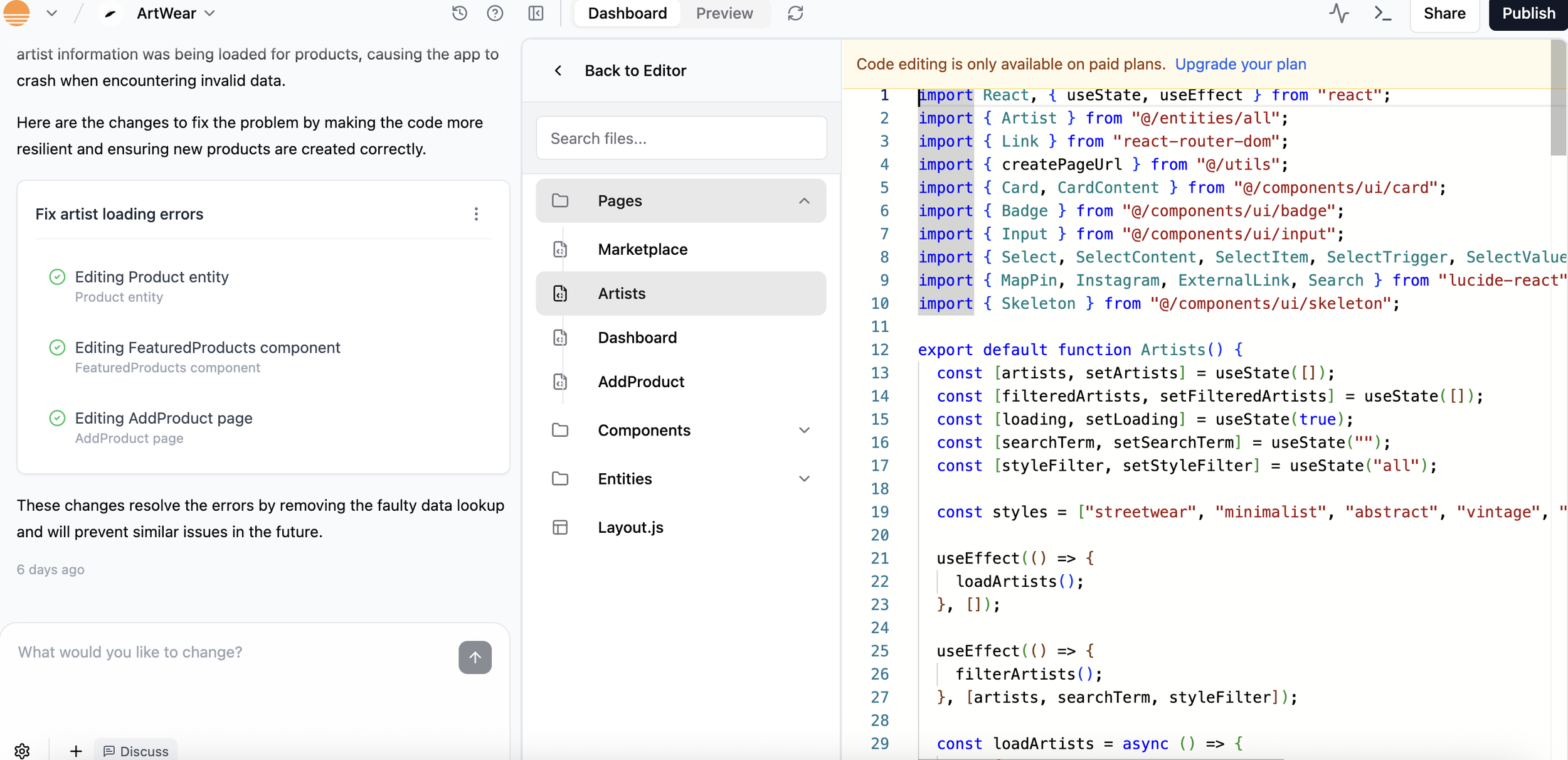Open settings gear at bottom left
Screen dimensions: 1568x760
[22, 751]
